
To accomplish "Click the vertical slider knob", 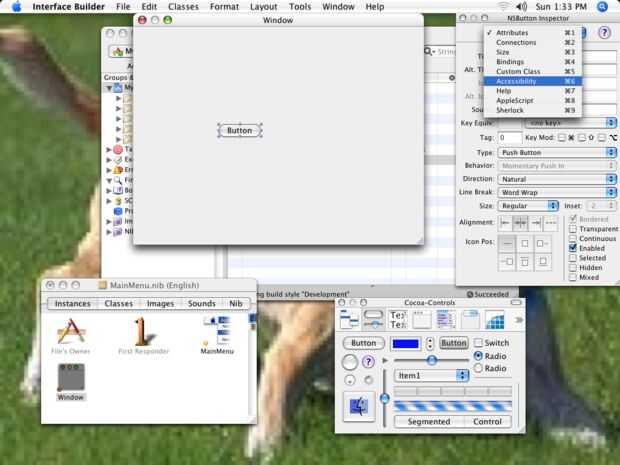I will (384, 398).
